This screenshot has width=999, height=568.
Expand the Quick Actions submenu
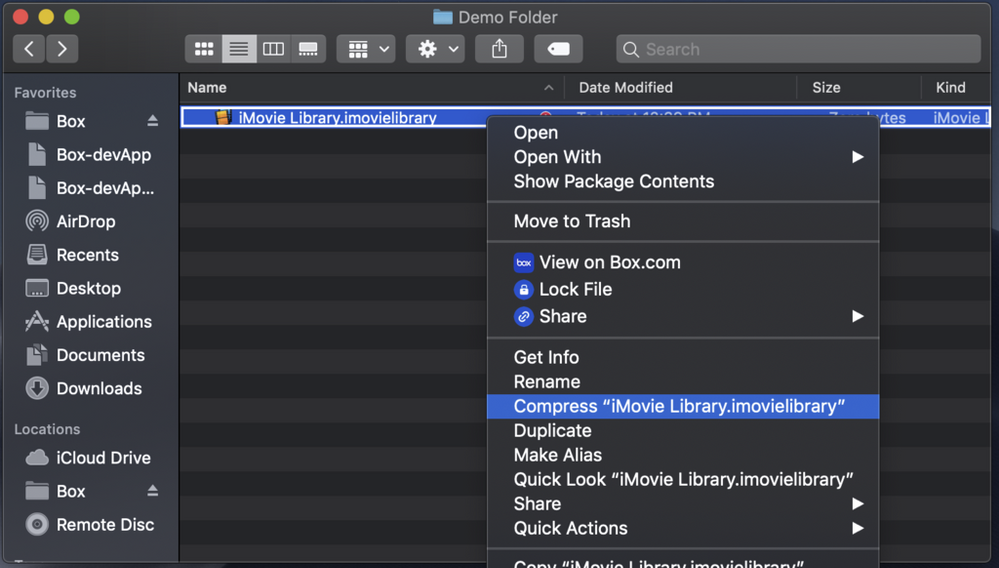point(683,528)
